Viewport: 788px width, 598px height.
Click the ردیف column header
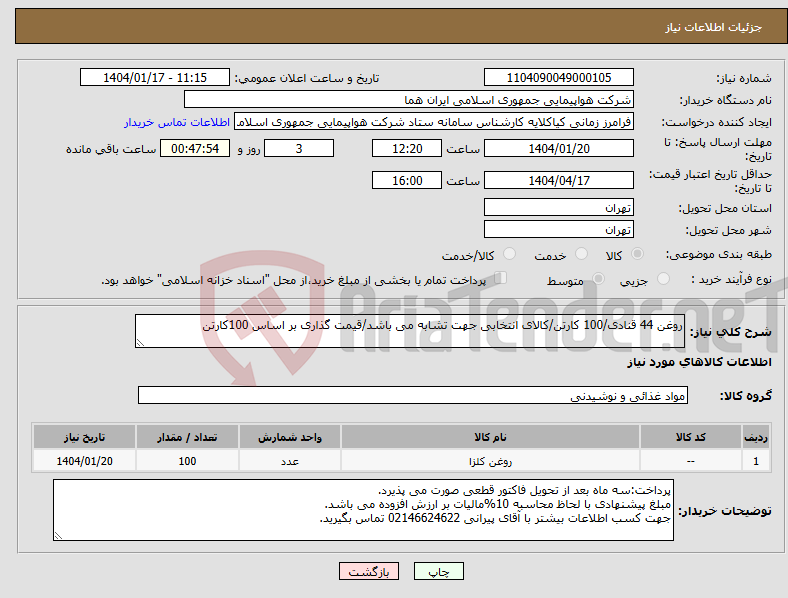[756, 437]
